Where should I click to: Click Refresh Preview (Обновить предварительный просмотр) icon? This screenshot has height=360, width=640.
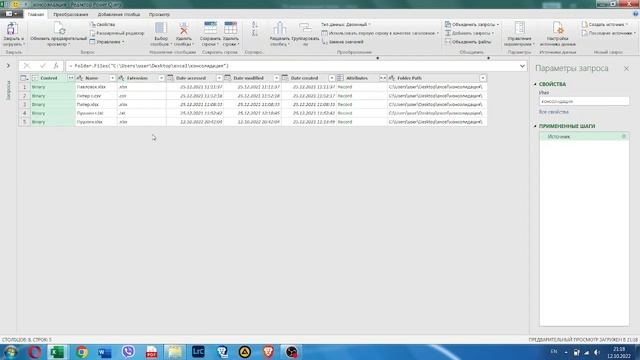[60, 28]
